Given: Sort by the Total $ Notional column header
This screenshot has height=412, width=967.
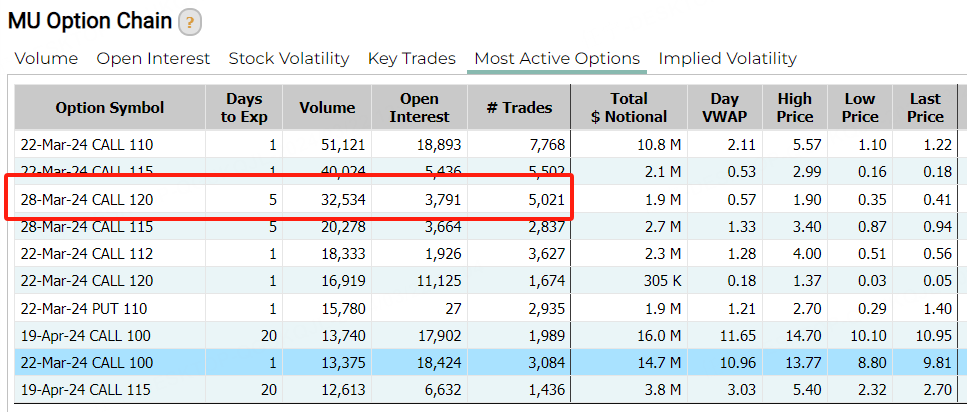Looking at the screenshot, I should (x=629, y=108).
